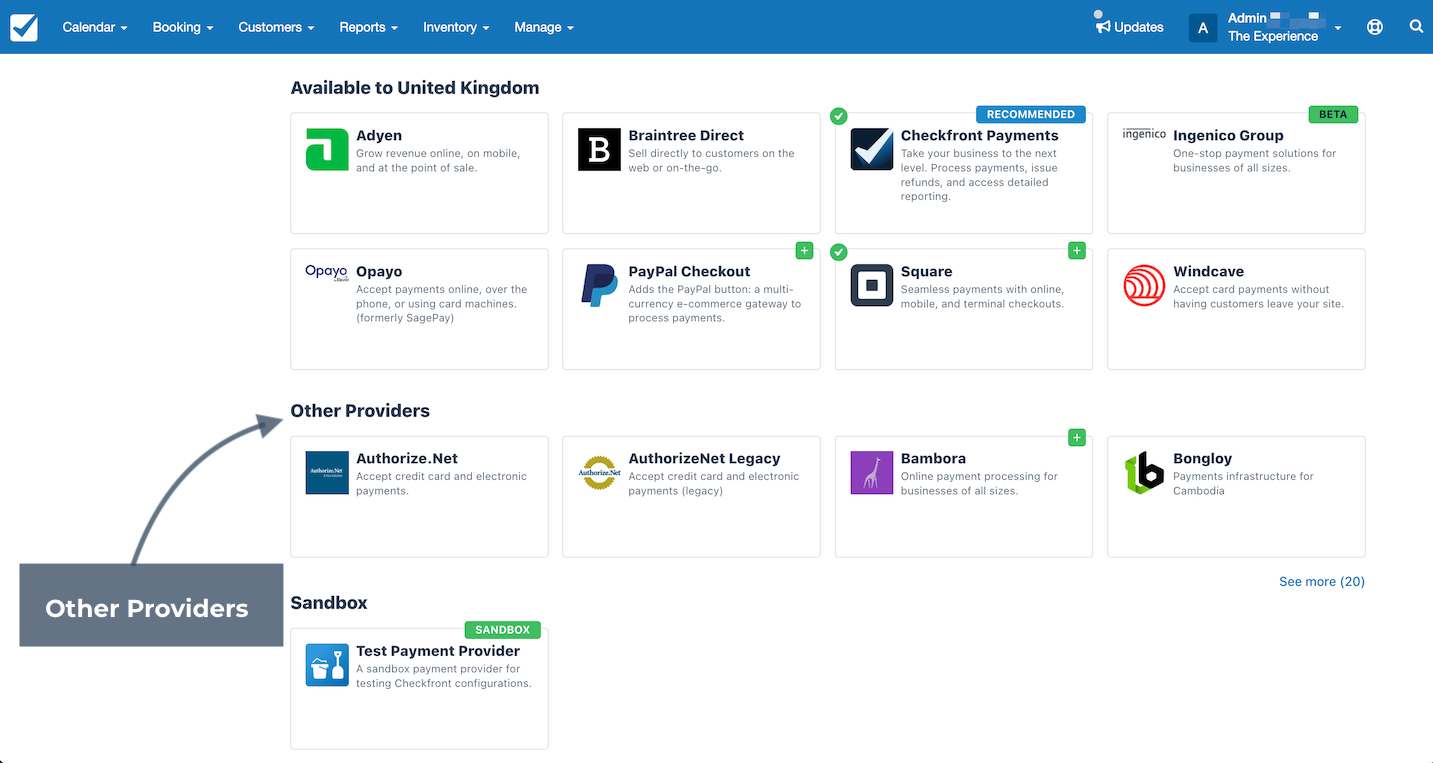Click the Authorize.Net blue logo

pos(327,472)
